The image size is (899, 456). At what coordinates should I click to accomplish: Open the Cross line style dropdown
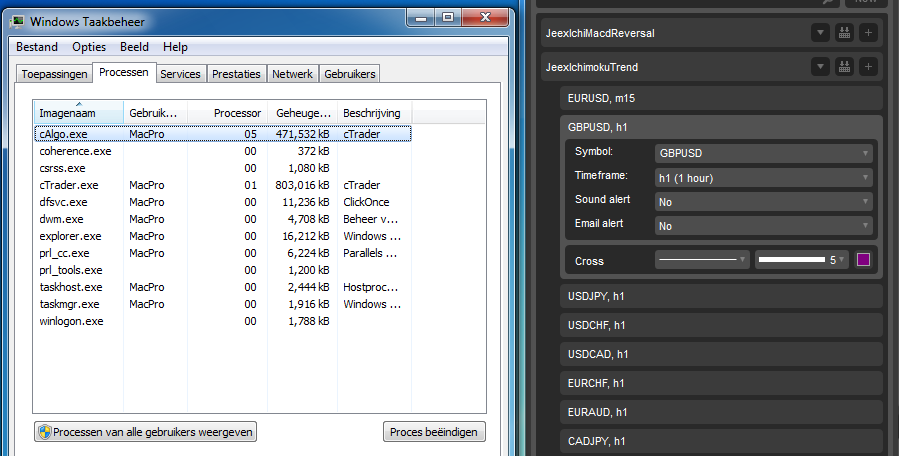coord(702,260)
